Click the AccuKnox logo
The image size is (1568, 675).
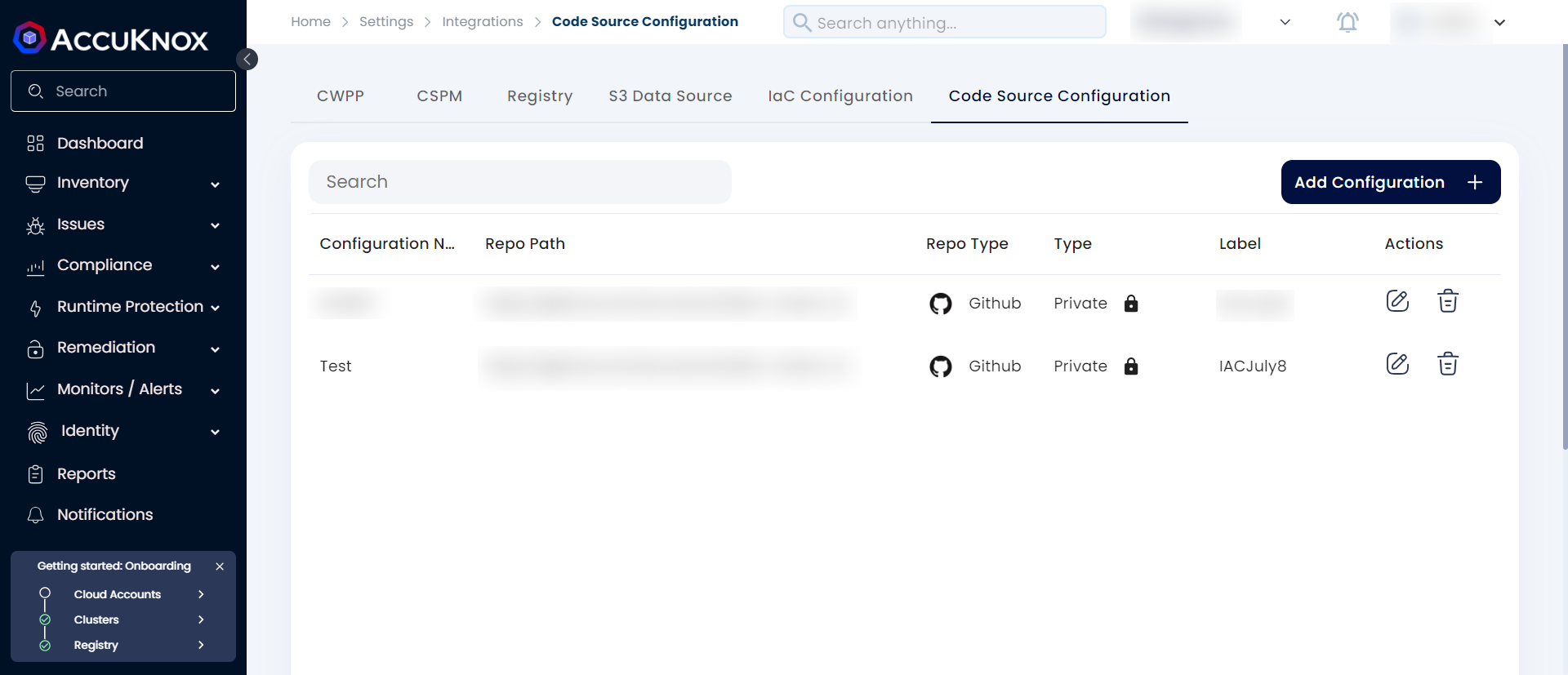coord(111,38)
